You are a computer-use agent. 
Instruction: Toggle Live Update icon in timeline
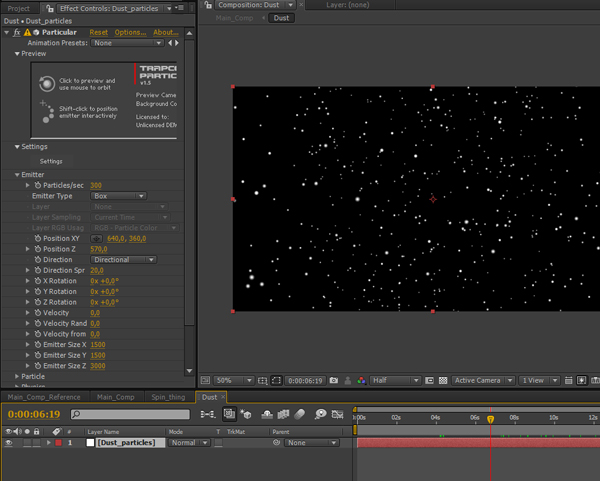tap(229, 414)
